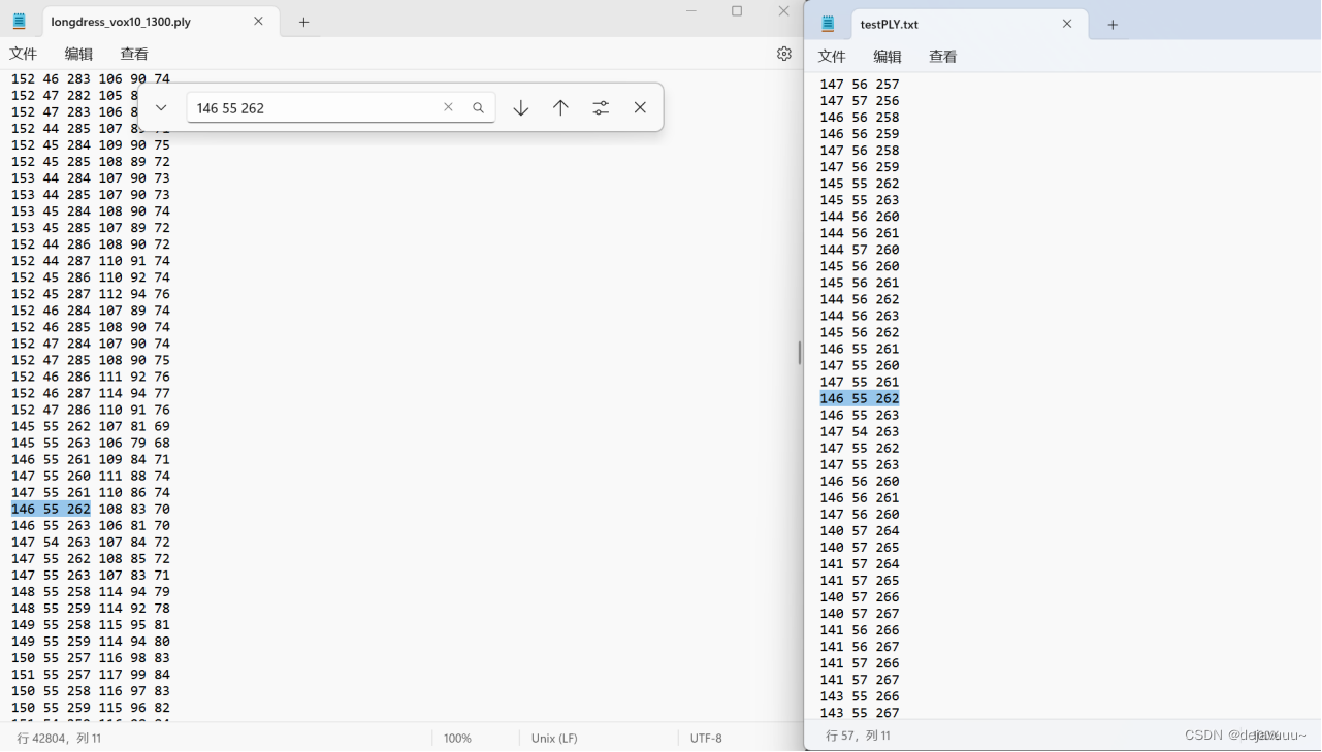
Task: Click the 100% zoom indicator
Action: click(x=457, y=737)
